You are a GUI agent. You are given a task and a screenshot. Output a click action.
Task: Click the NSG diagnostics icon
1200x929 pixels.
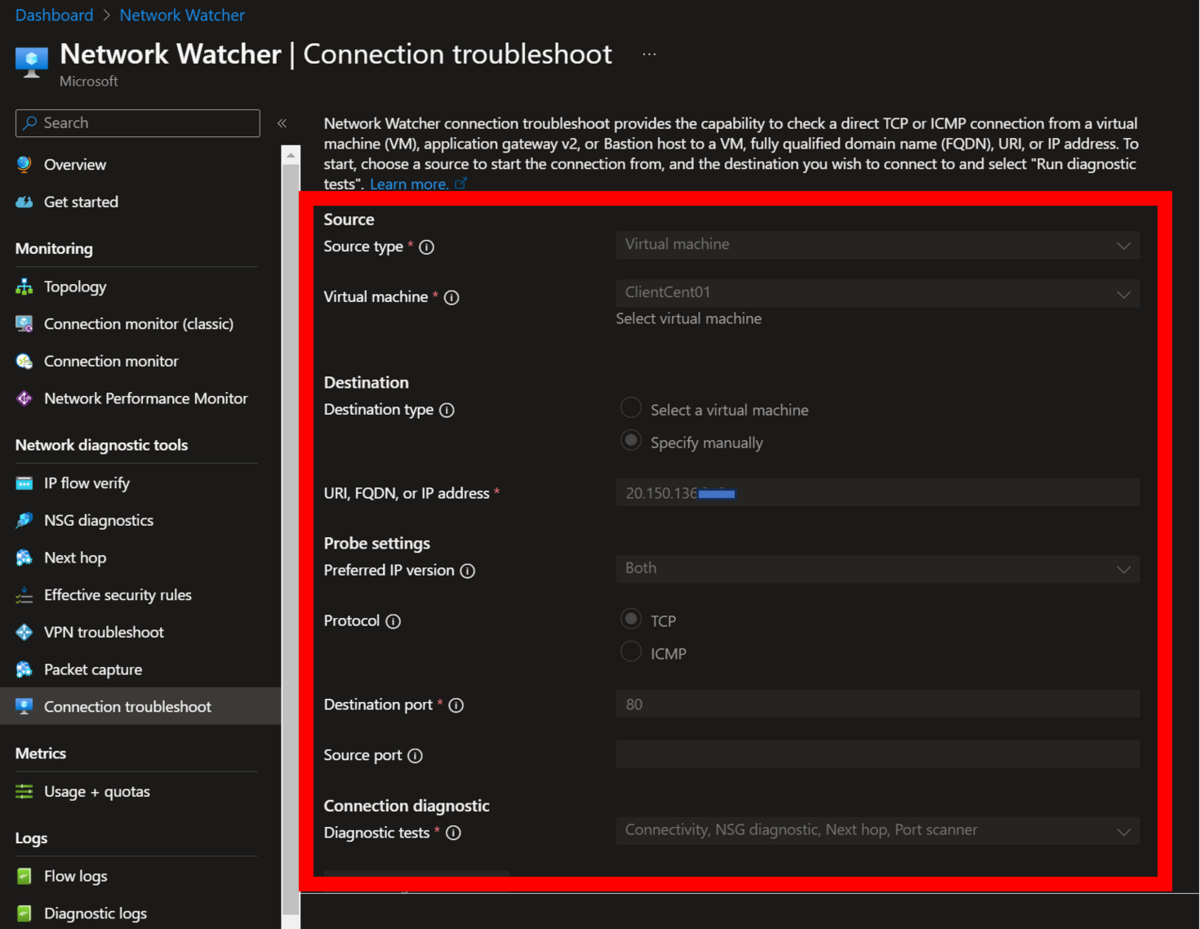[24, 520]
